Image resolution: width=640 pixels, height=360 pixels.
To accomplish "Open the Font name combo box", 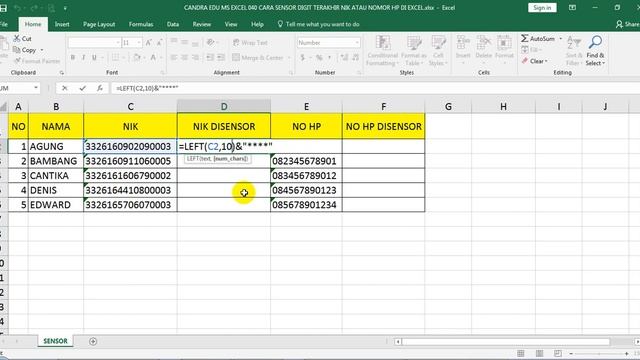I will point(94,42).
